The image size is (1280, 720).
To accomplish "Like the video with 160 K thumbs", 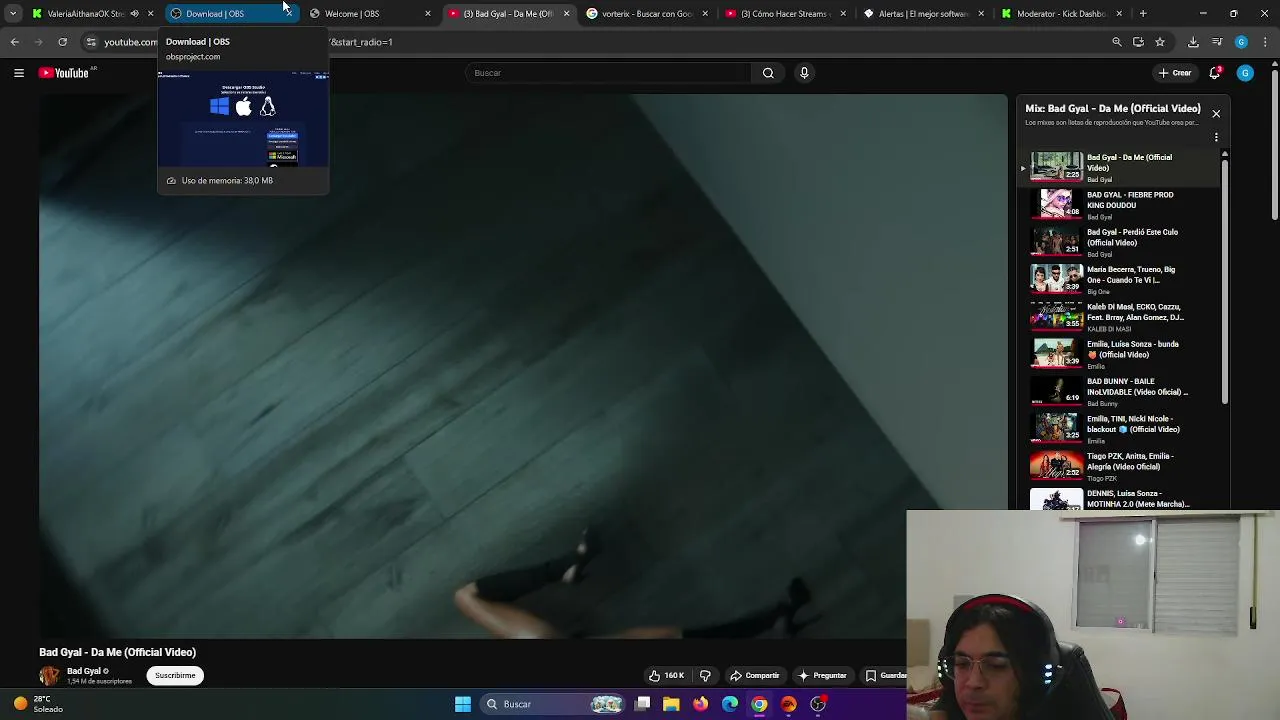I will tap(666, 676).
